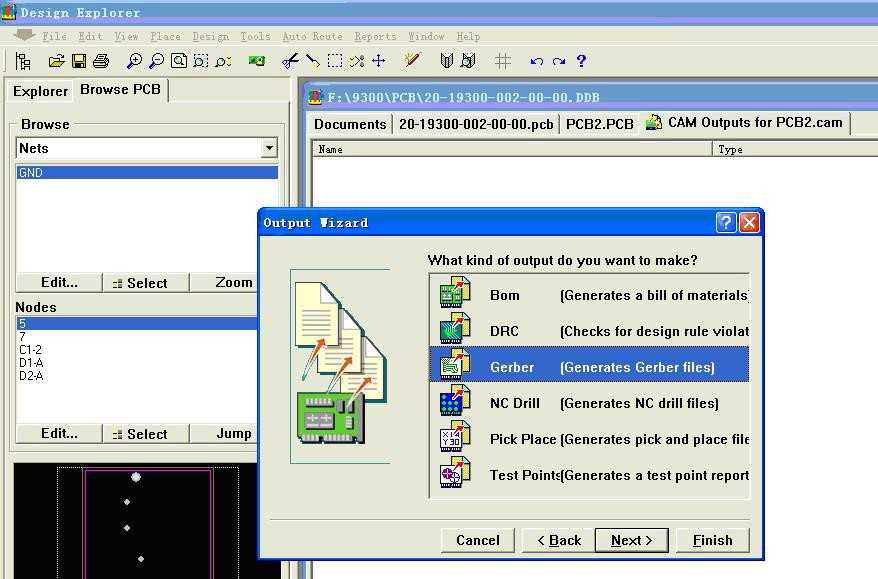This screenshot has height=579, width=878.
Task: Choose the Bom output type
Action: [x=589, y=293]
